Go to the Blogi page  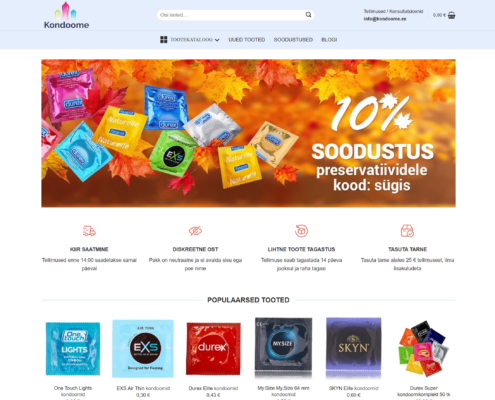click(329, 40)
